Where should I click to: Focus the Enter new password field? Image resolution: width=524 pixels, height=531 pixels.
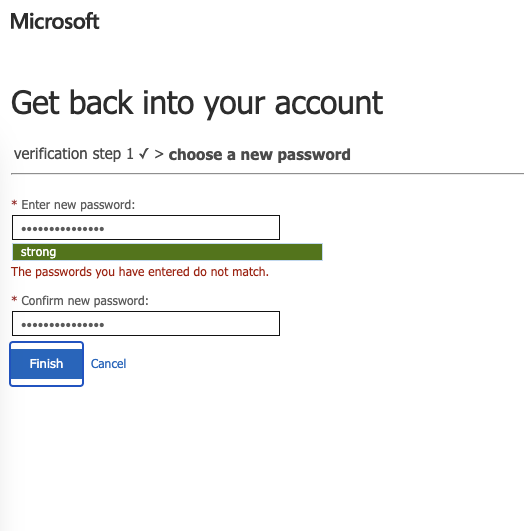(x=146, y=228)
